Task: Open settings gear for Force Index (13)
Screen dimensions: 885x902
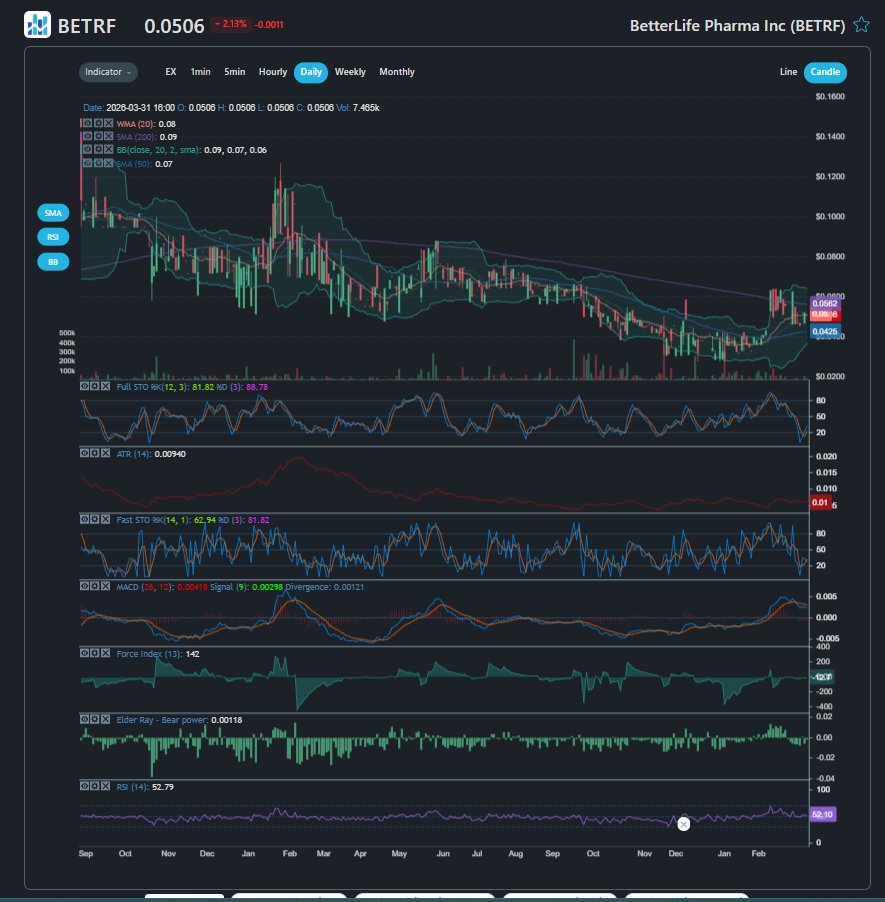Action: pyautogui.click(x=95, y=653)
